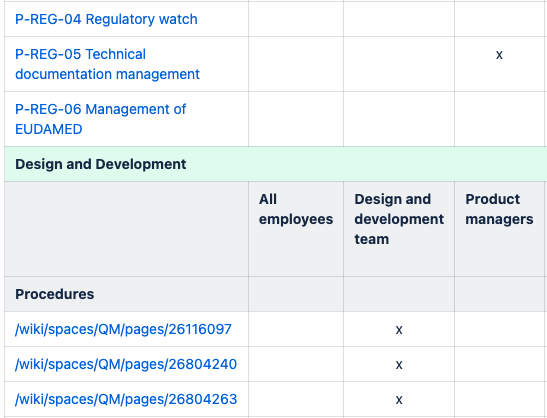This screenshot has height=418, width=547.
Task: Click the x in pages/26116097 row
Action: click(399, 329)
